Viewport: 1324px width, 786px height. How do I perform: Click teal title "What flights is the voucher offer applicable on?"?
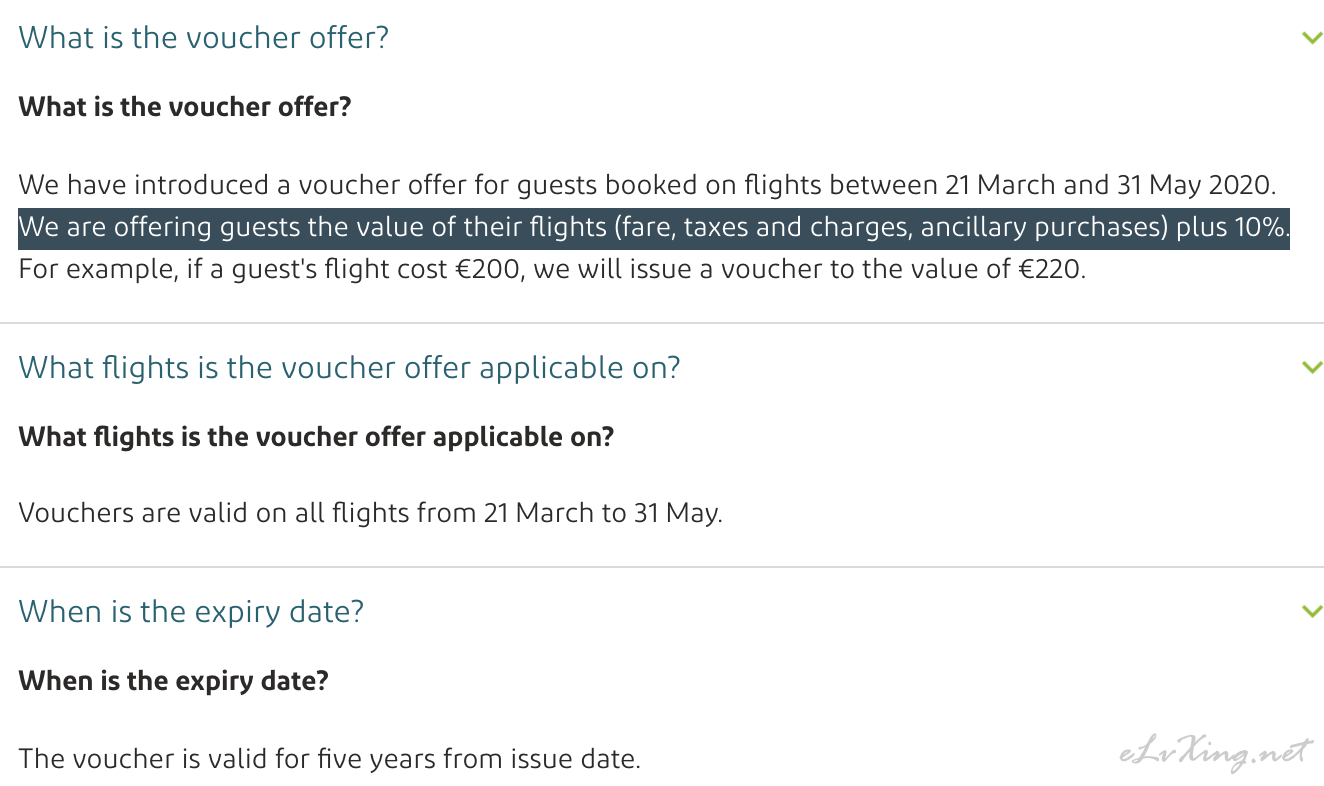[349, 367]
